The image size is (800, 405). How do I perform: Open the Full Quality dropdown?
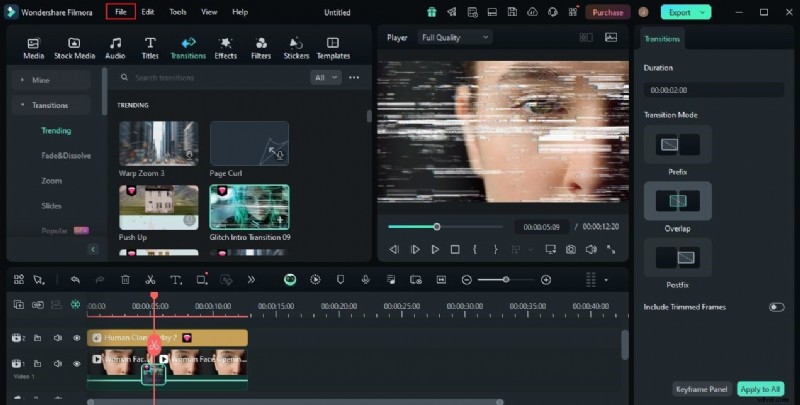(x=455, y=37)
